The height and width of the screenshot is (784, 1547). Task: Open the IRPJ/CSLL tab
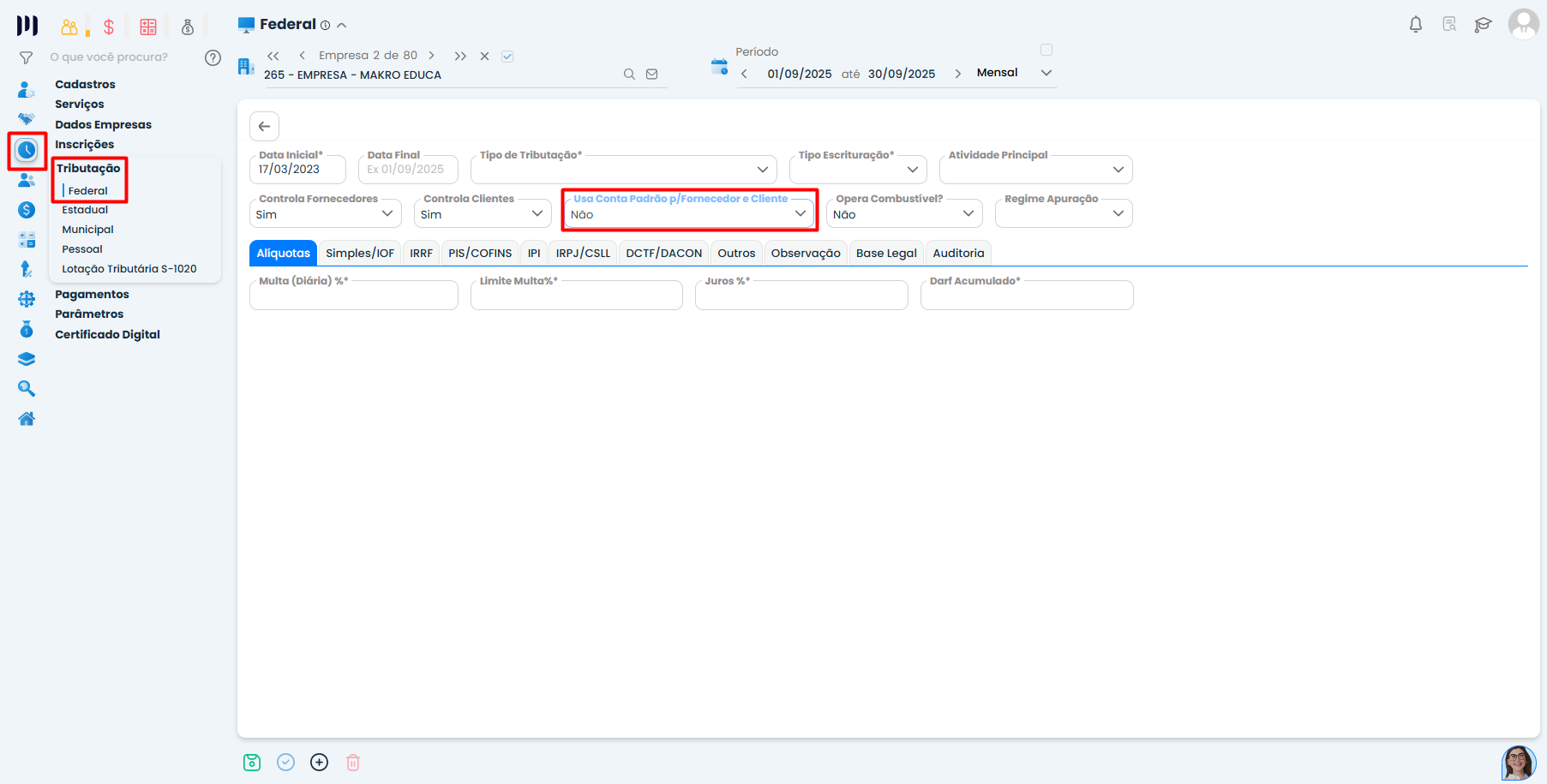coord(583,254)
